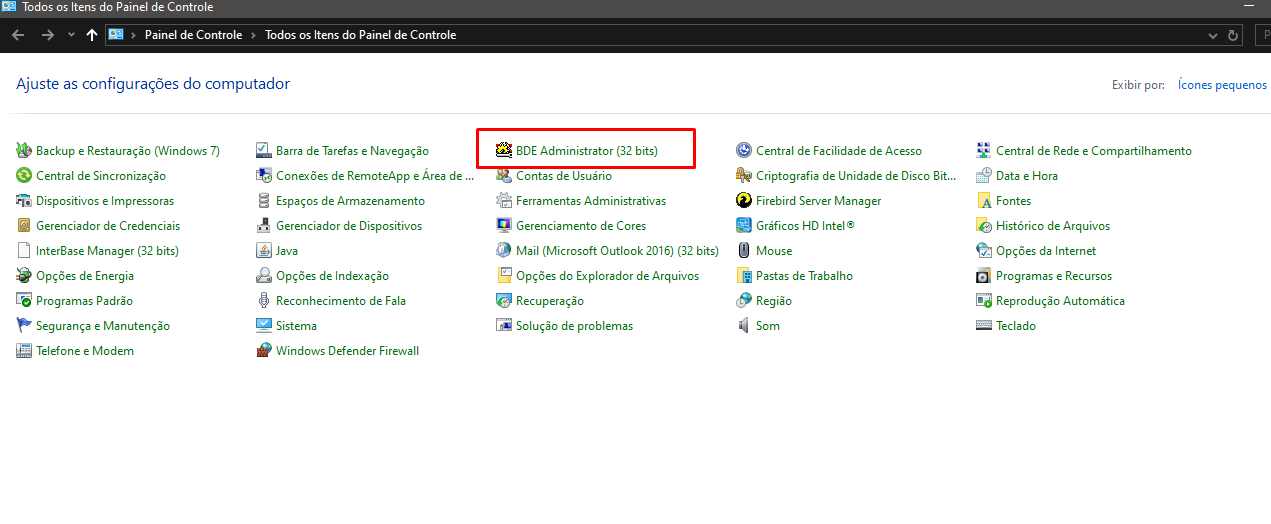Image resolution: width=1271 pixels, height=524 pixels.
Task: Open Opções de Indexação
Action: point(332,276)
